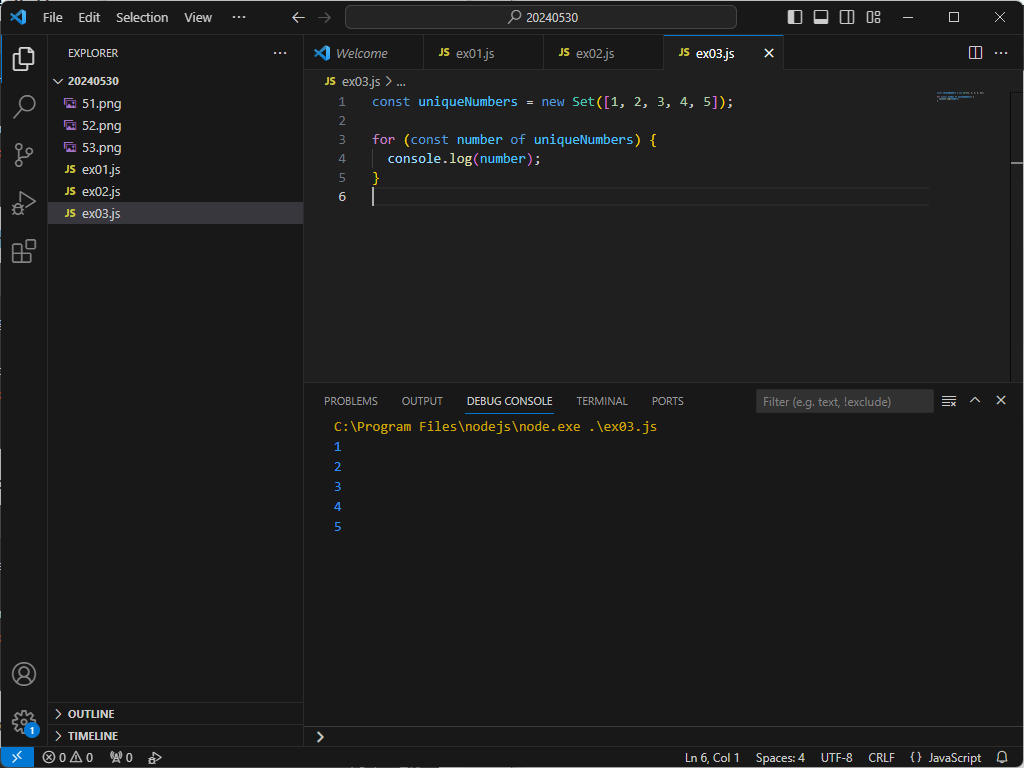The height and width of the screenshot is (768, 1024).
Task: Click the JavaScript language mode button
Action: click(955, 757)
